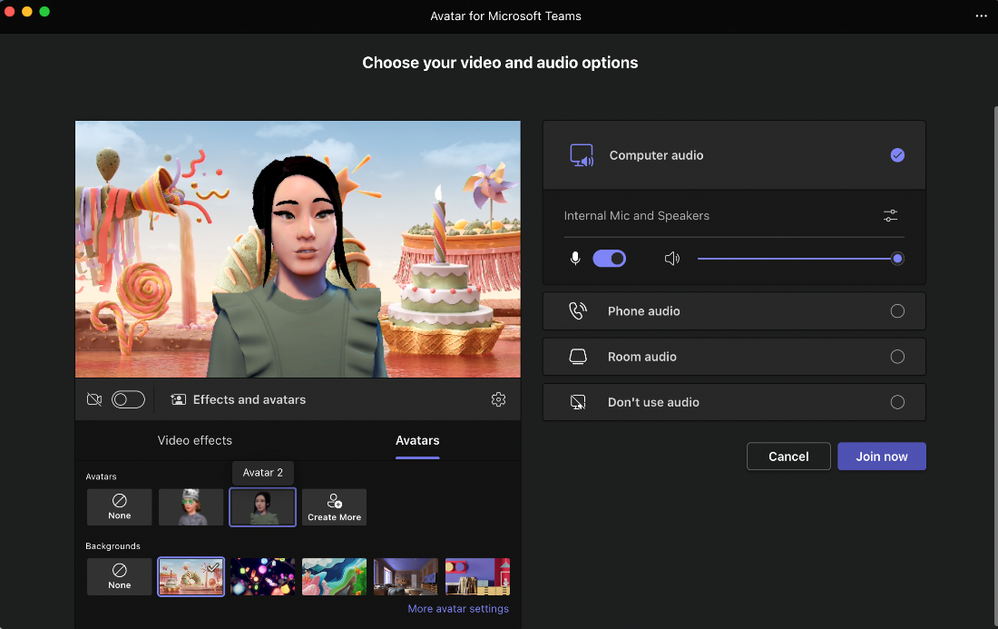Screen dimensions: 998x629
Task: Select the retro bookshelf room background
Action: 477,577
